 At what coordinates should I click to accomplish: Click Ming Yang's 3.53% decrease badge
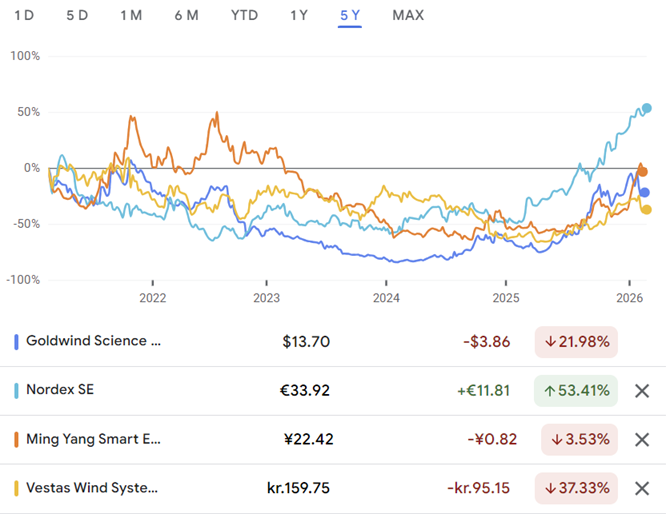point(579,440)
